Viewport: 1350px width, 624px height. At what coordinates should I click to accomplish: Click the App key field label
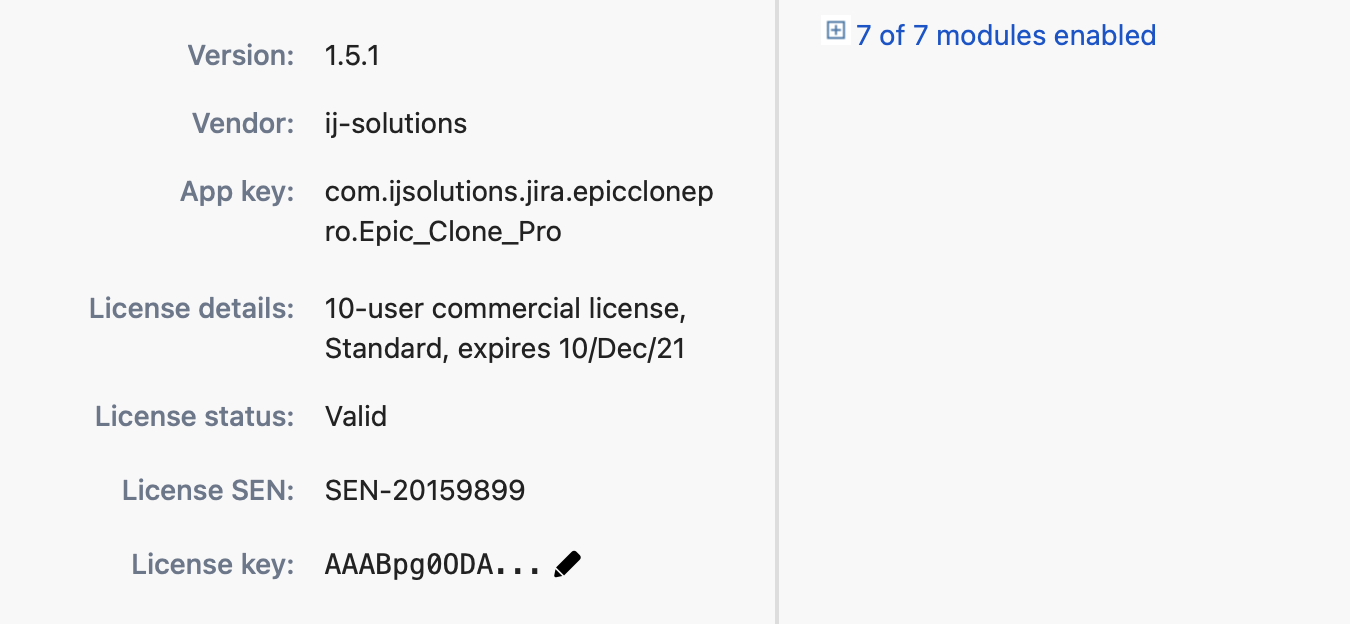click(237, 192)
